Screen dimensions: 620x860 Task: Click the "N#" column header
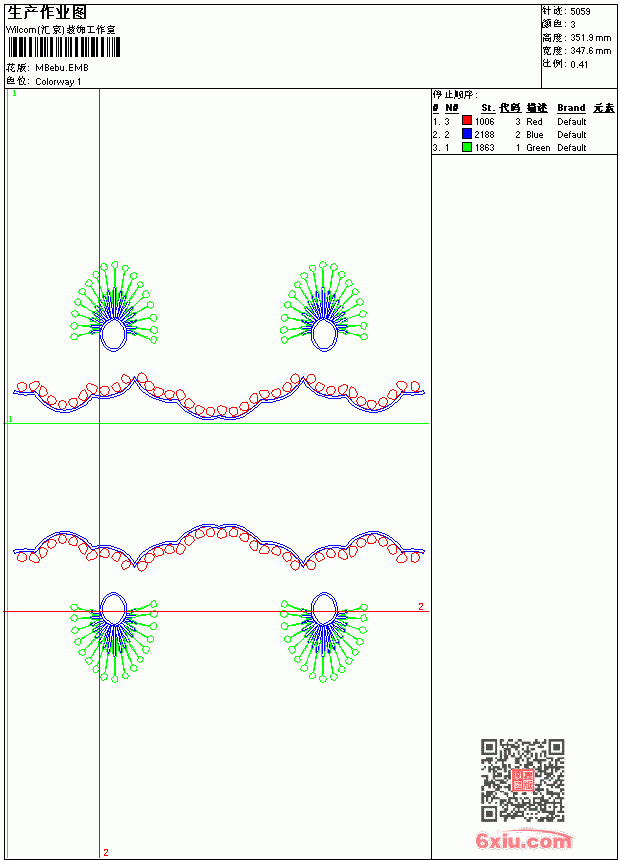452,108
